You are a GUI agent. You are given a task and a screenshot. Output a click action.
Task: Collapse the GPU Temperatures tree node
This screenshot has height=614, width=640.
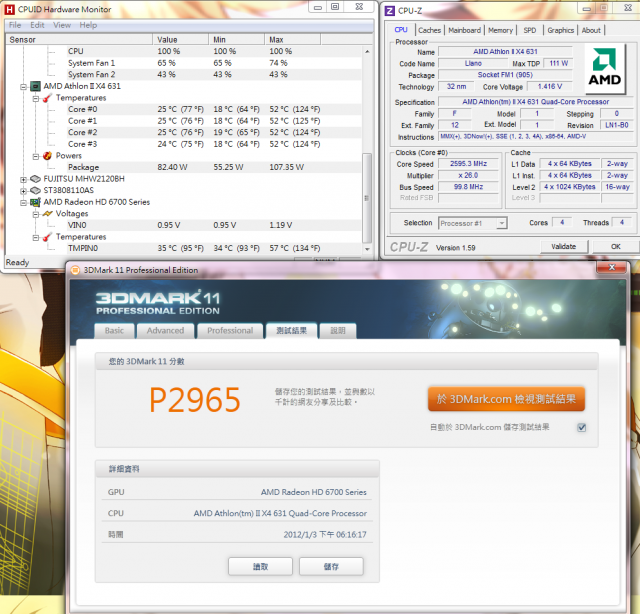point(36,237)
